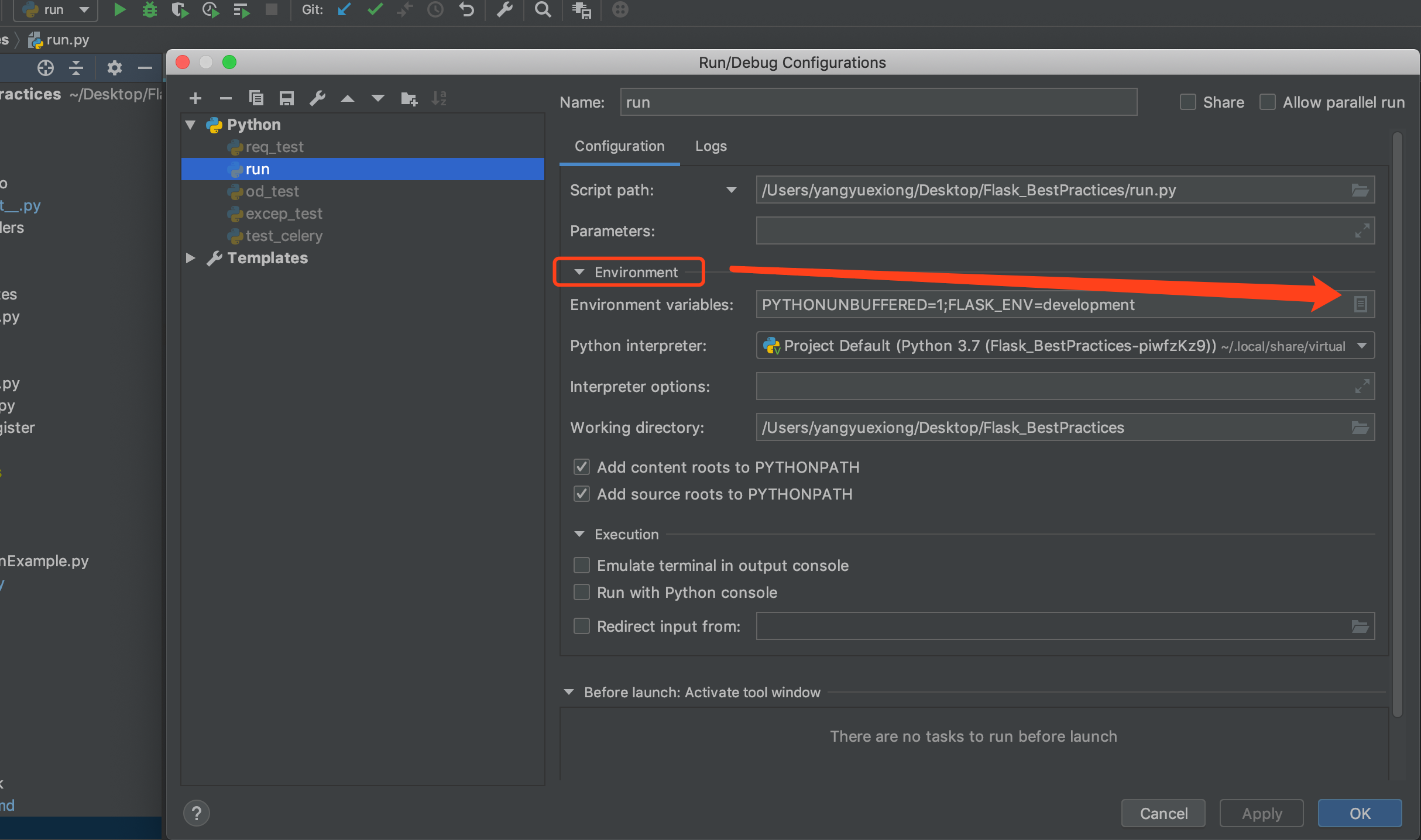Uncheck Add content roots to PYTHONPATH

(x=581, y=467)
